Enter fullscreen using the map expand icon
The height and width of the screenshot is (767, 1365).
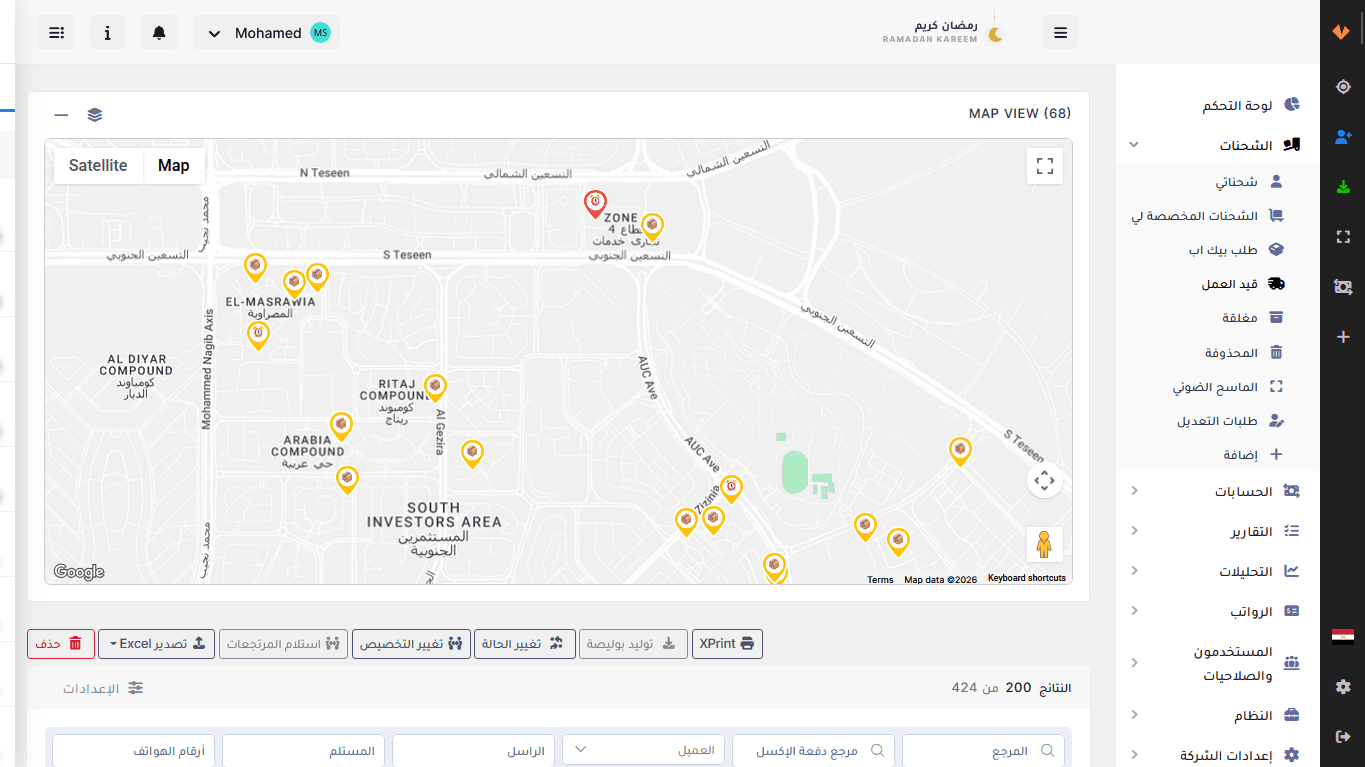(1044, 166)
